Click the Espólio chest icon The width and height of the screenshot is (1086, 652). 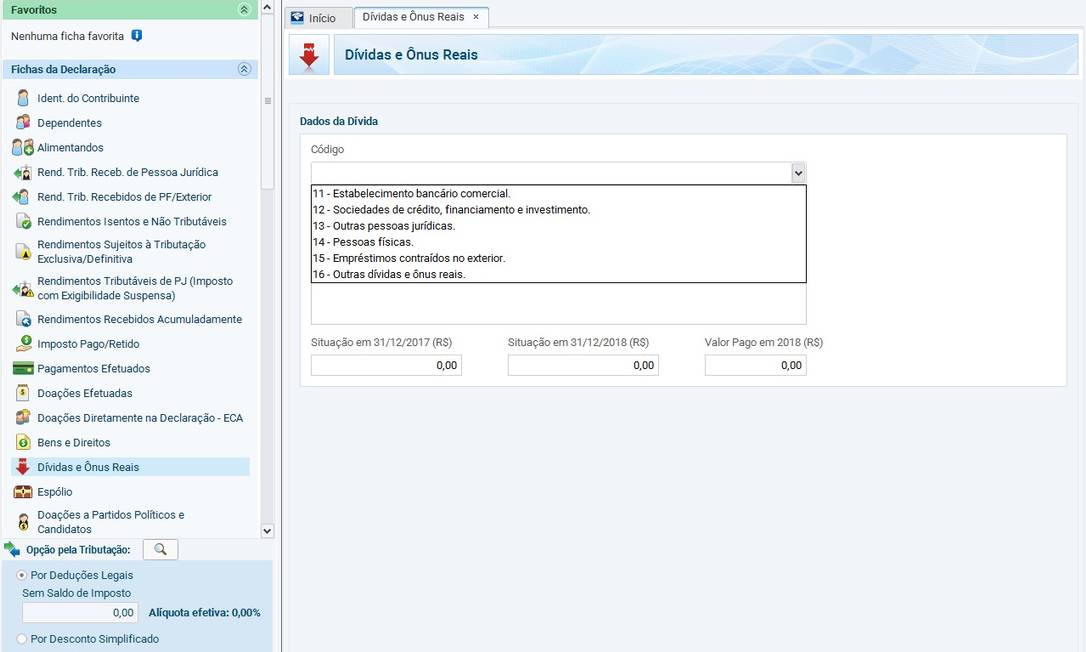click(23, 492)
